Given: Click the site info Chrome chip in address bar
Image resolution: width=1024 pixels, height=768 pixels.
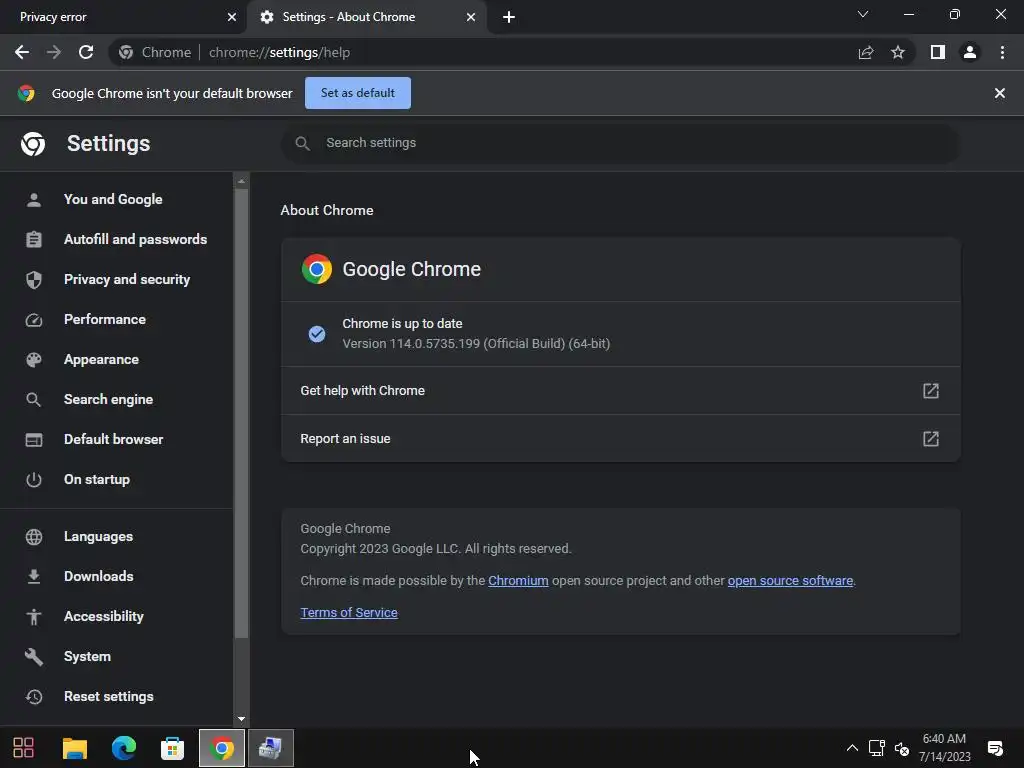Looking at the screenshot, I should coord(156,52).
